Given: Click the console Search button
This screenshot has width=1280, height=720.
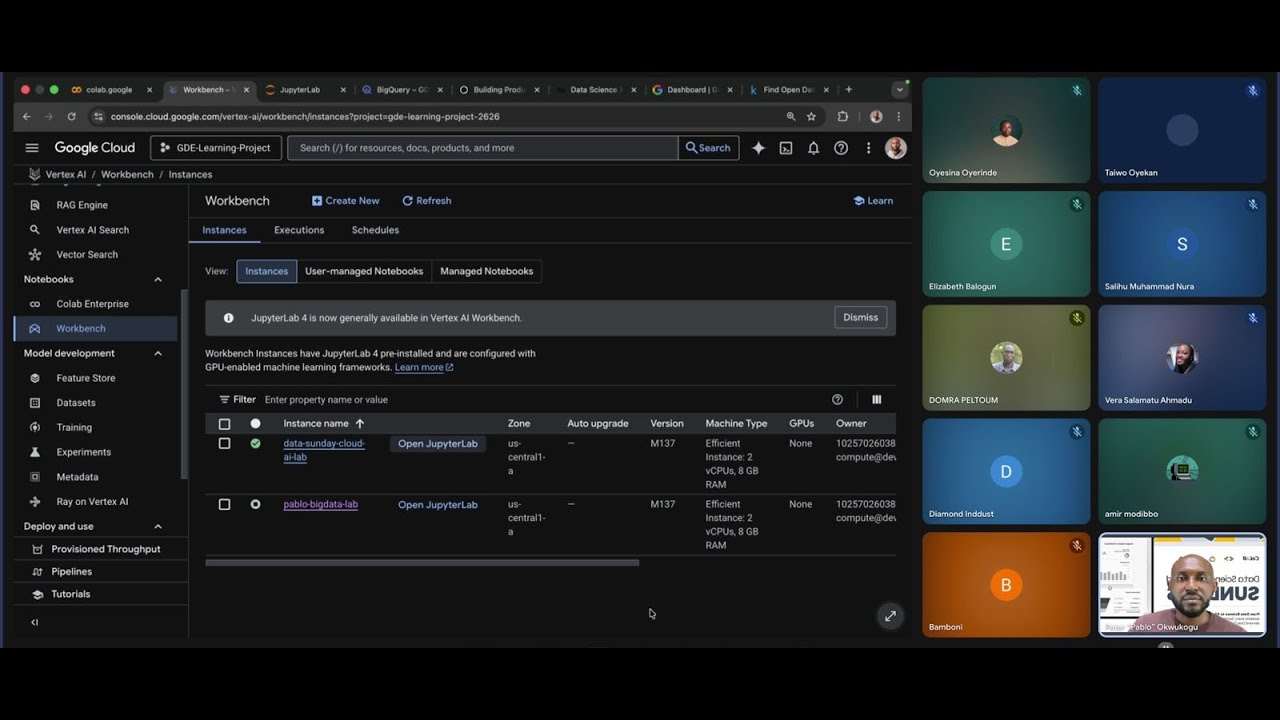Looking at the screenshot, I should [x=708, y=148].
